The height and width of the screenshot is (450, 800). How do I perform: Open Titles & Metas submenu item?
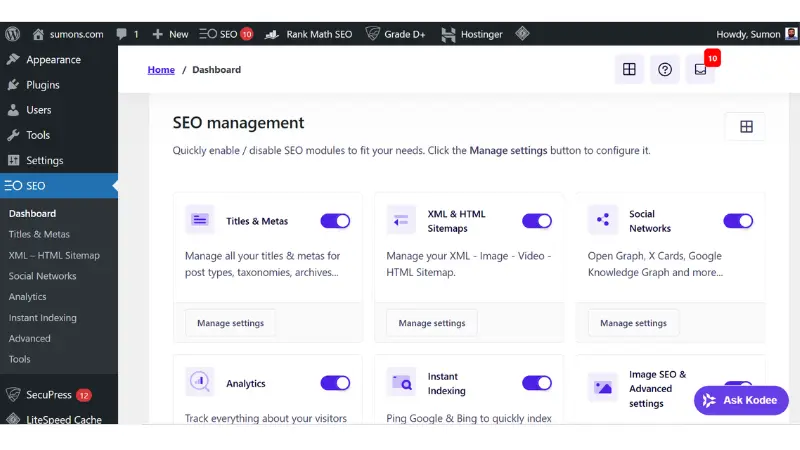(x=39, y=234)
